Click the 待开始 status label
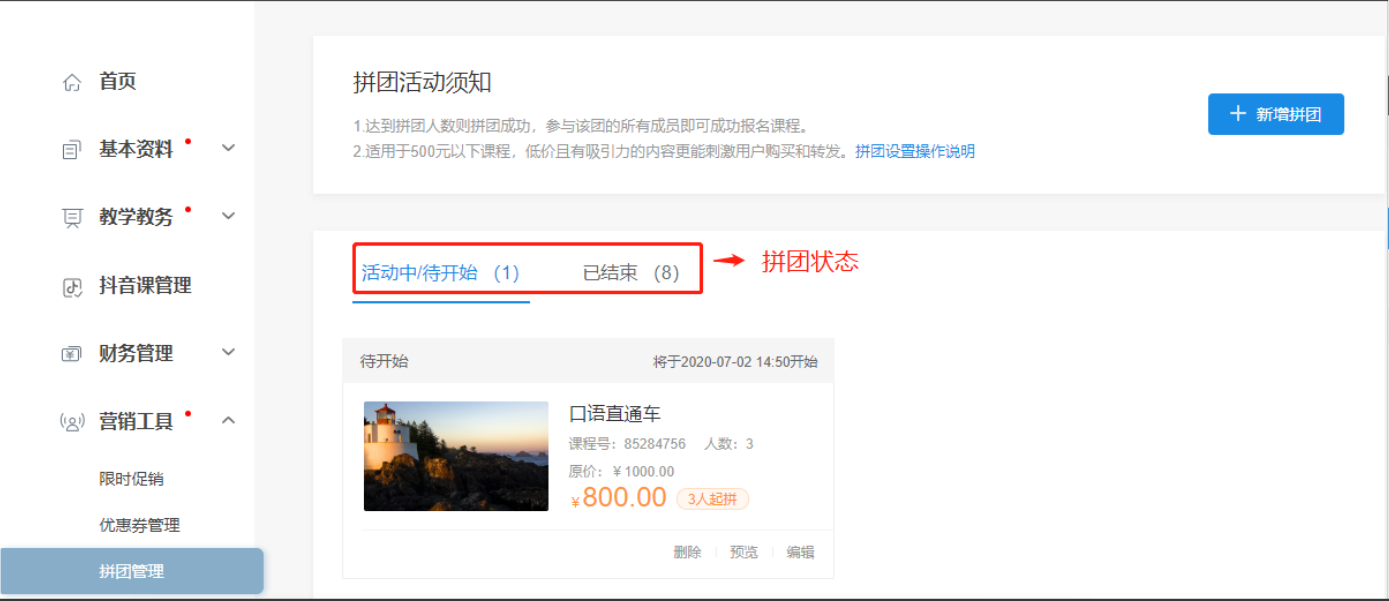This screenshot has height=601, width=1389. point(384,362)
